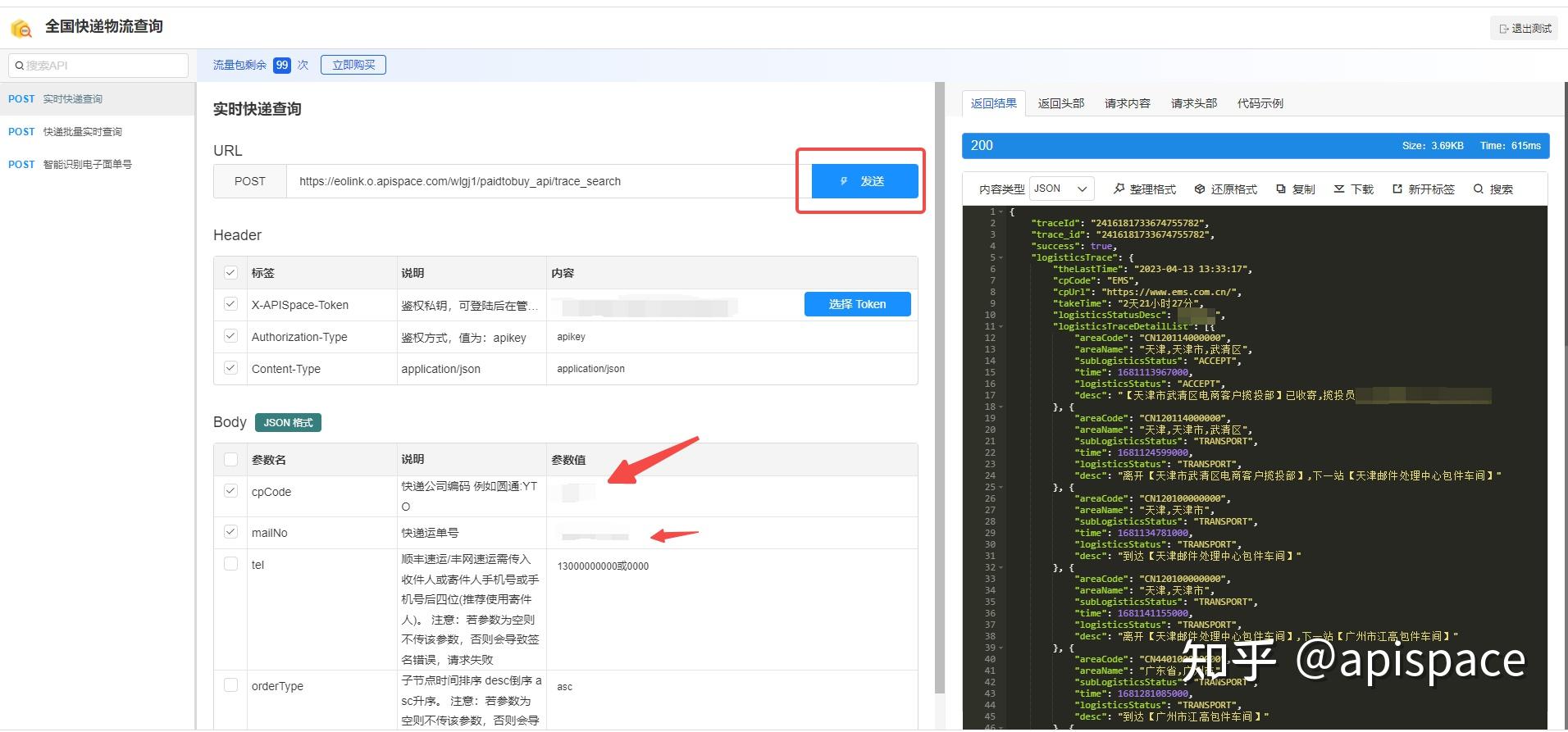Click the 发送 send button
The image size is (1568, 732).
[x=864, y=181]
